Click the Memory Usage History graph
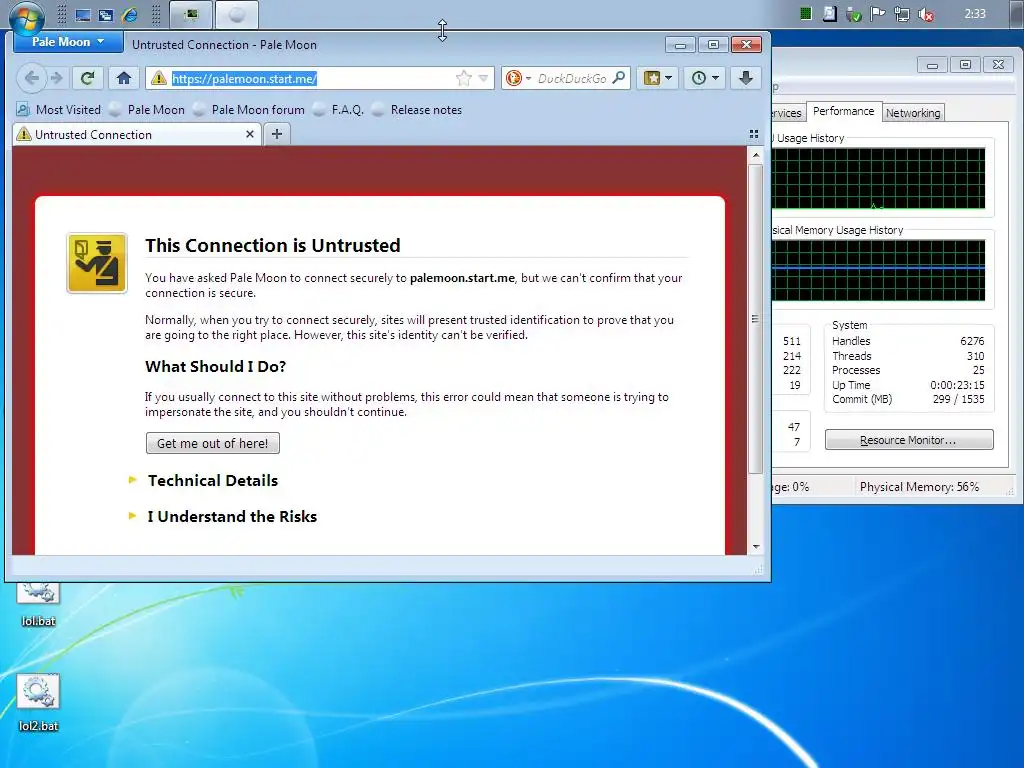 point(878,270)
